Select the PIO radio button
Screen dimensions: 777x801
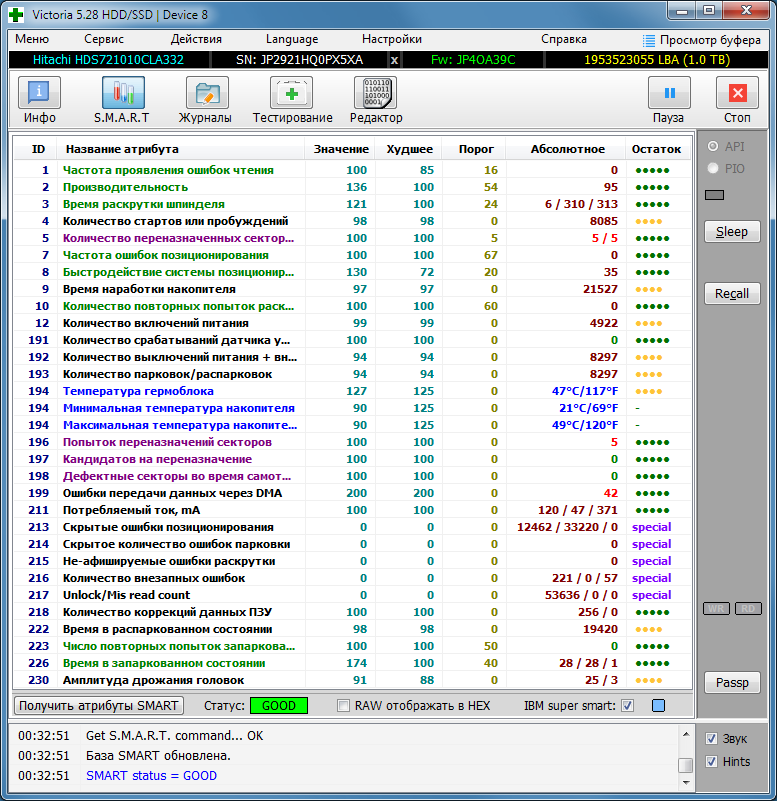[713, 169]
